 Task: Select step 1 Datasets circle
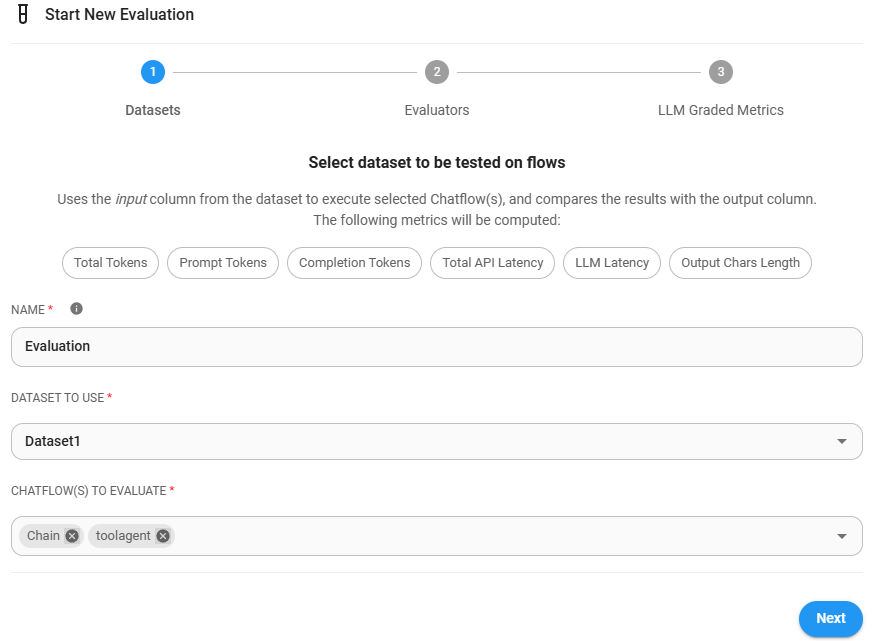tap(153, 72)
